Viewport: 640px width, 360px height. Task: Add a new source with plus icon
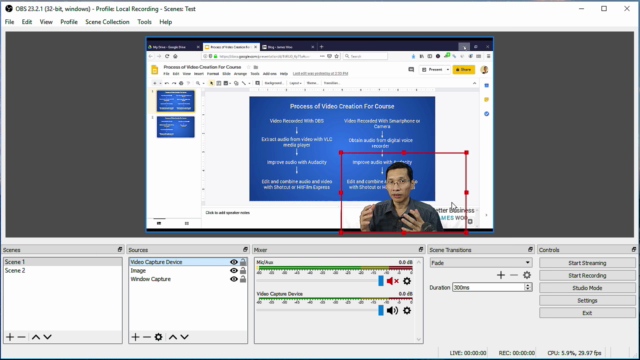point(136,337)
